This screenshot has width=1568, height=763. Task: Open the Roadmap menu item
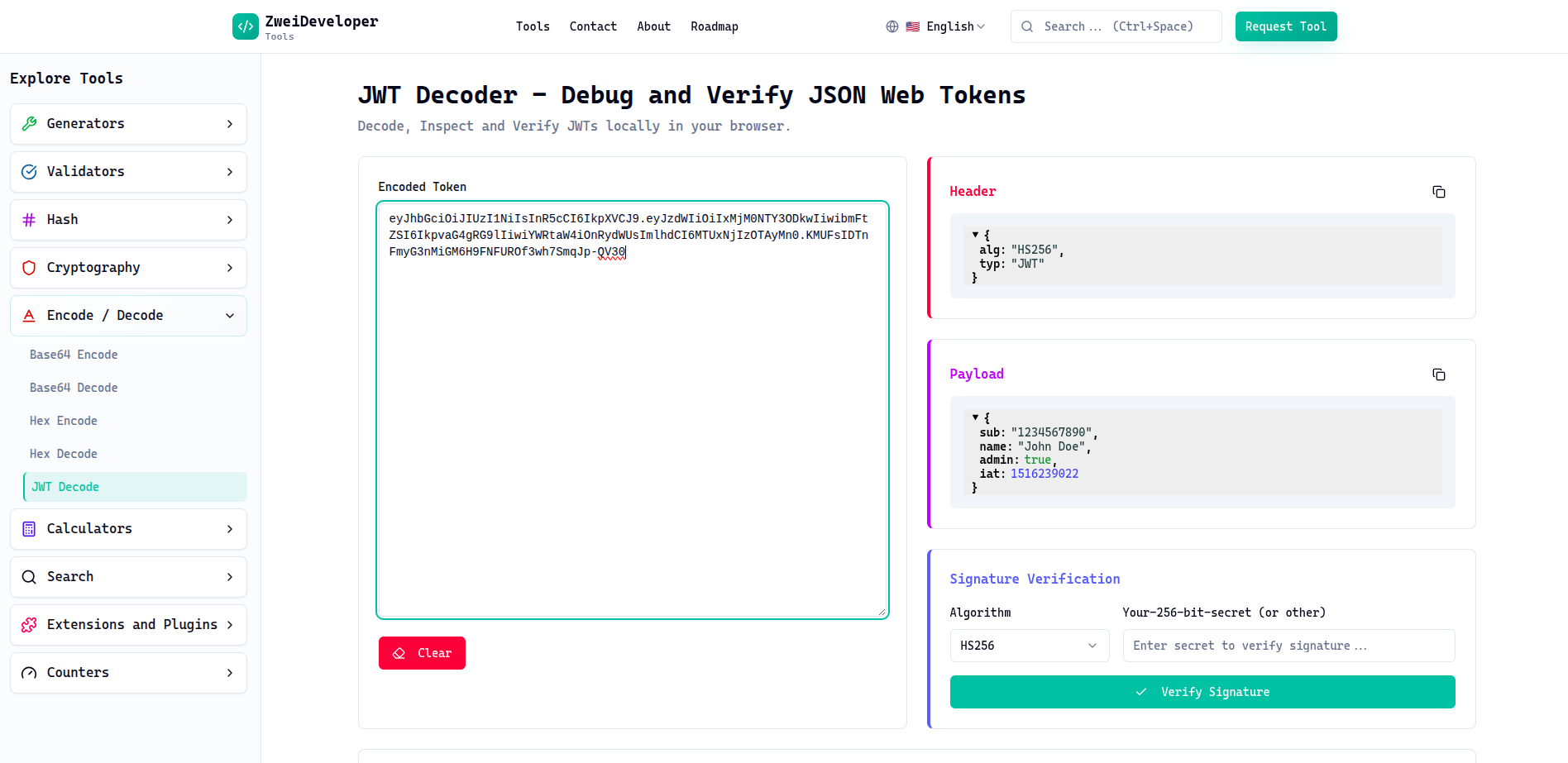click(715, 26)
